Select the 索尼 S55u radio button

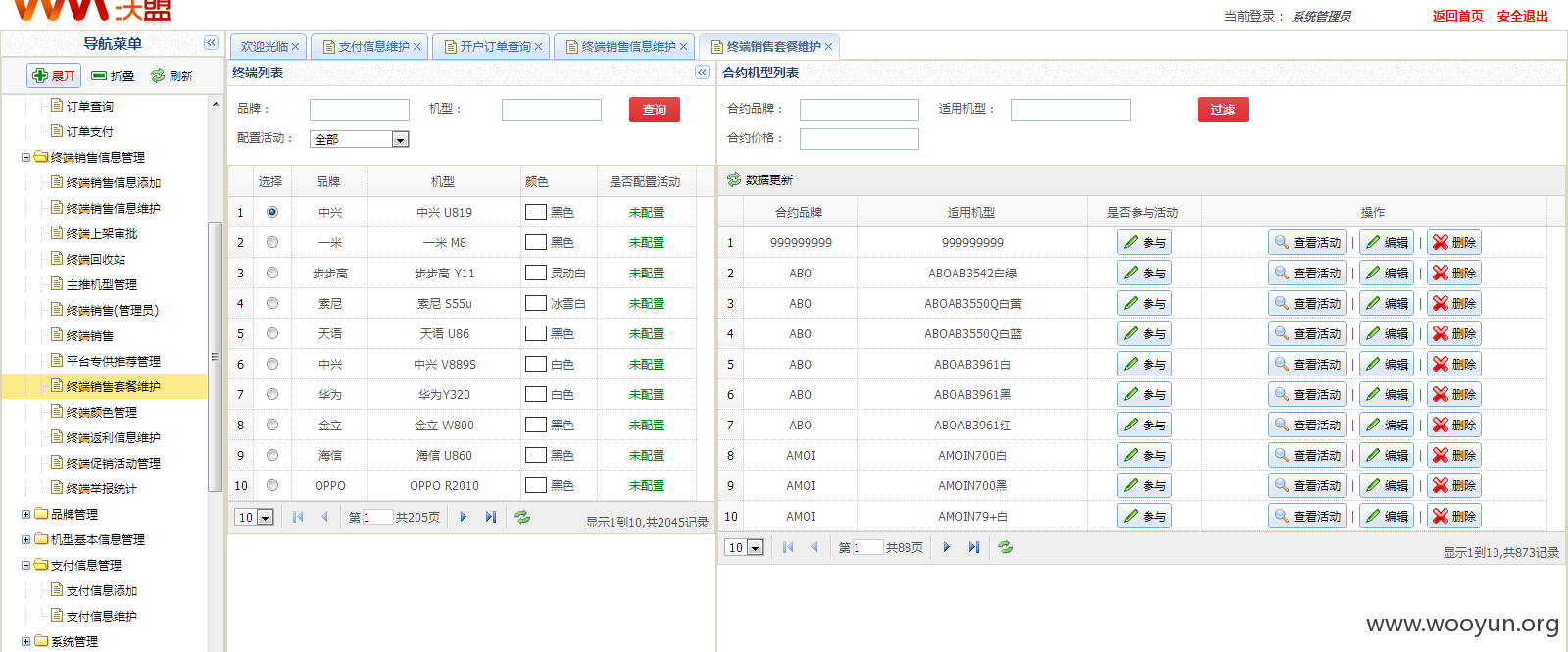click(271, 303)
